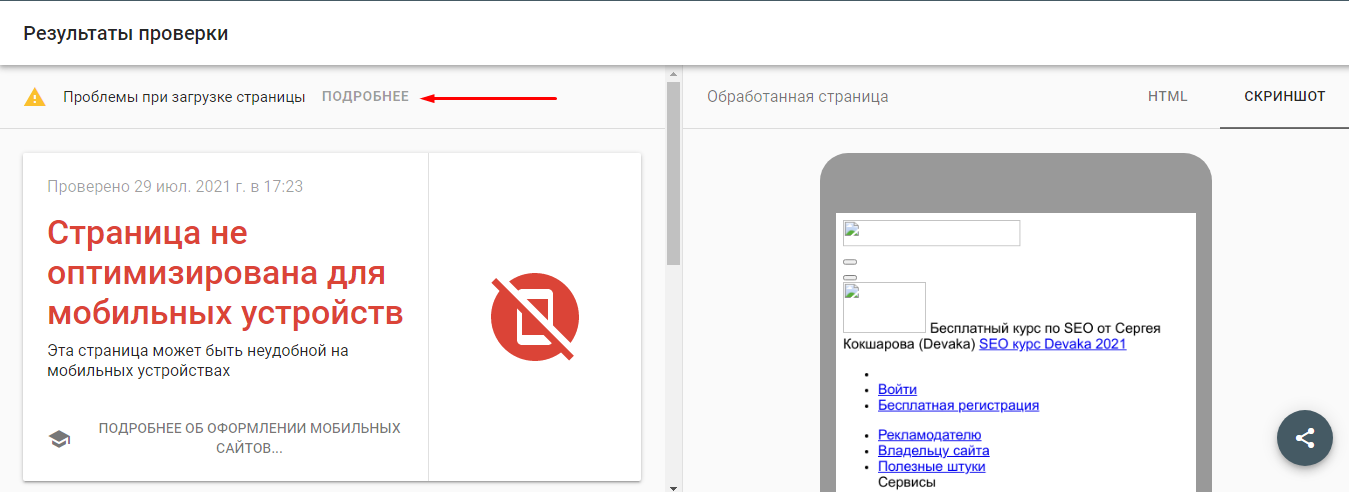
Task: Click the yellow warning triangle icon
Action: pyautogui.click(x=35, y=97)
